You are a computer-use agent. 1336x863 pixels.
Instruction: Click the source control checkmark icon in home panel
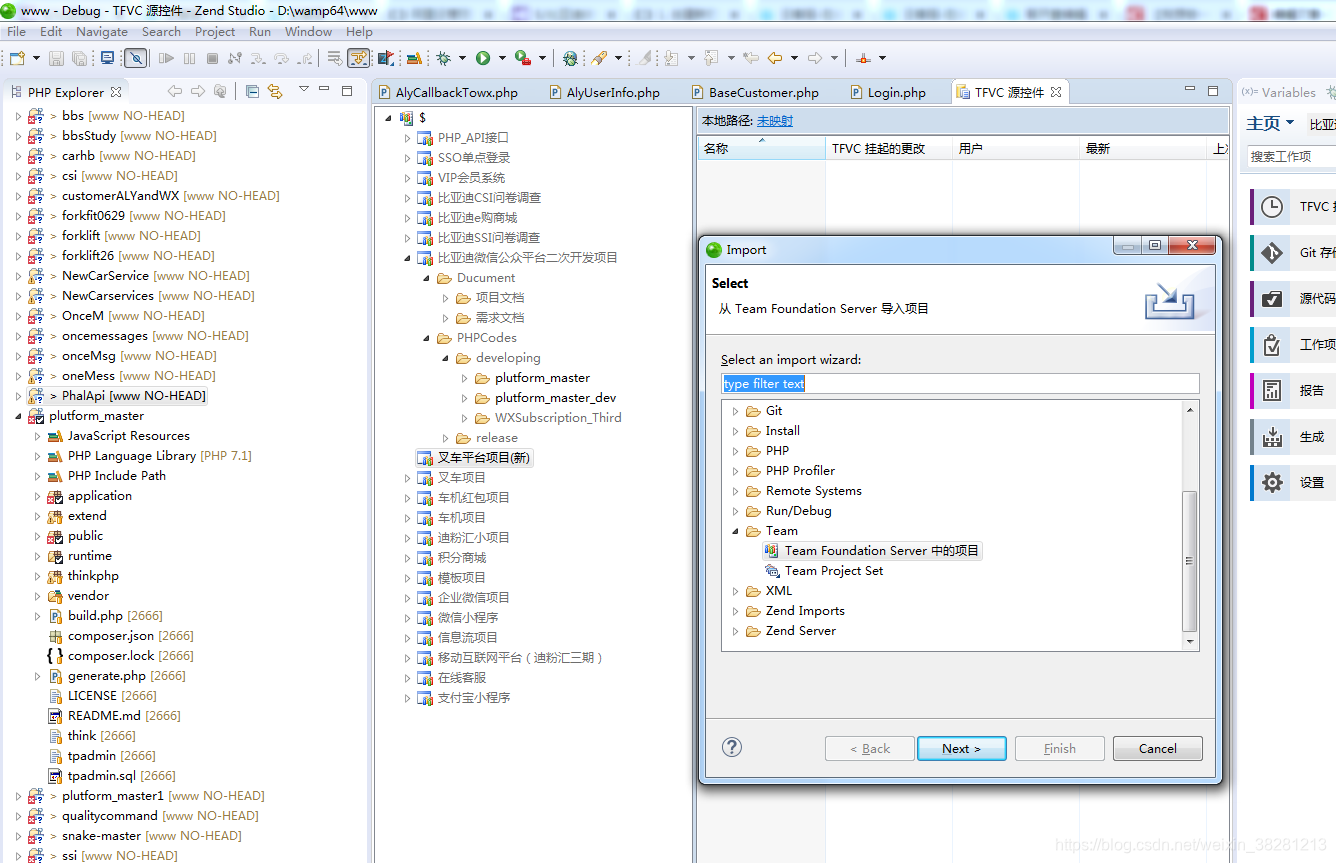click(1272, 299)
